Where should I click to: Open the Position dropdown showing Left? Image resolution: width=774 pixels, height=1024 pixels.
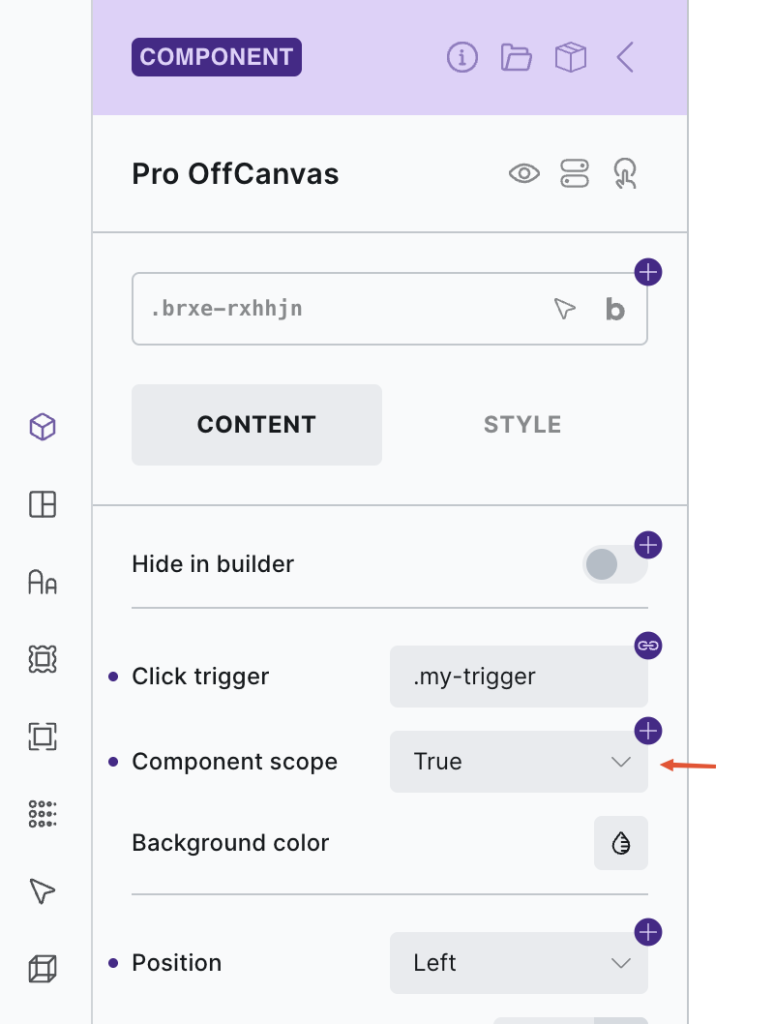518,963
